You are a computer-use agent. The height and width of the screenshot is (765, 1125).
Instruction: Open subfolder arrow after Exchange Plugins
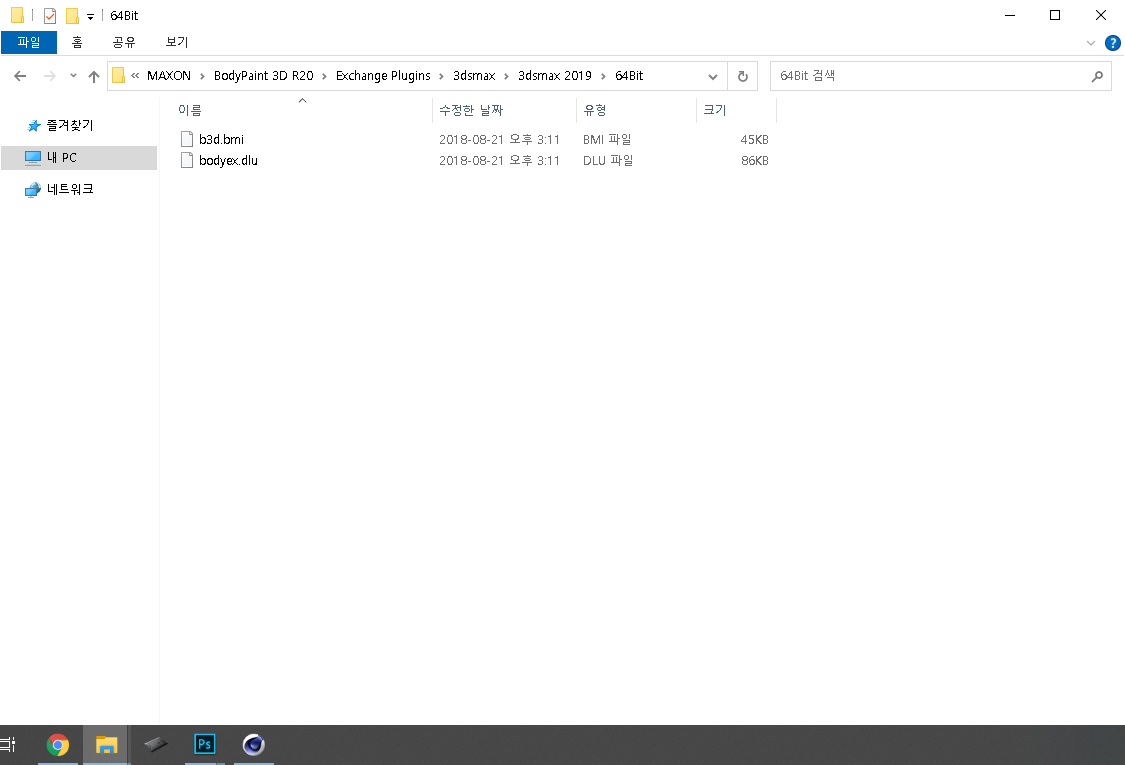(x=441, y=76)
